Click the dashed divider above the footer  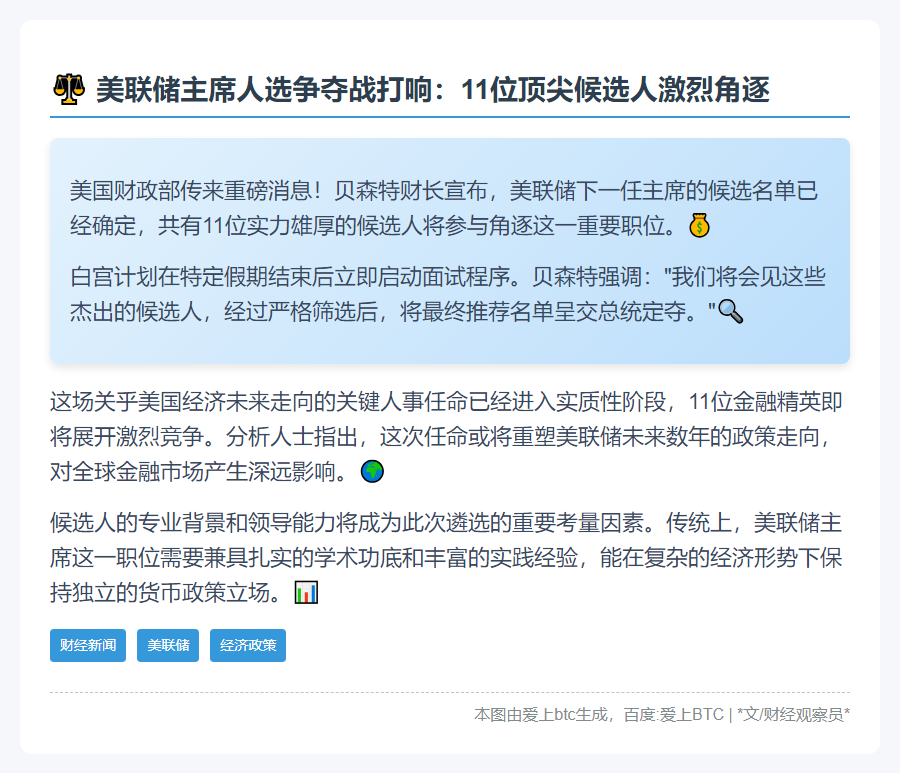pyautogui.click(x=450, y=692)
